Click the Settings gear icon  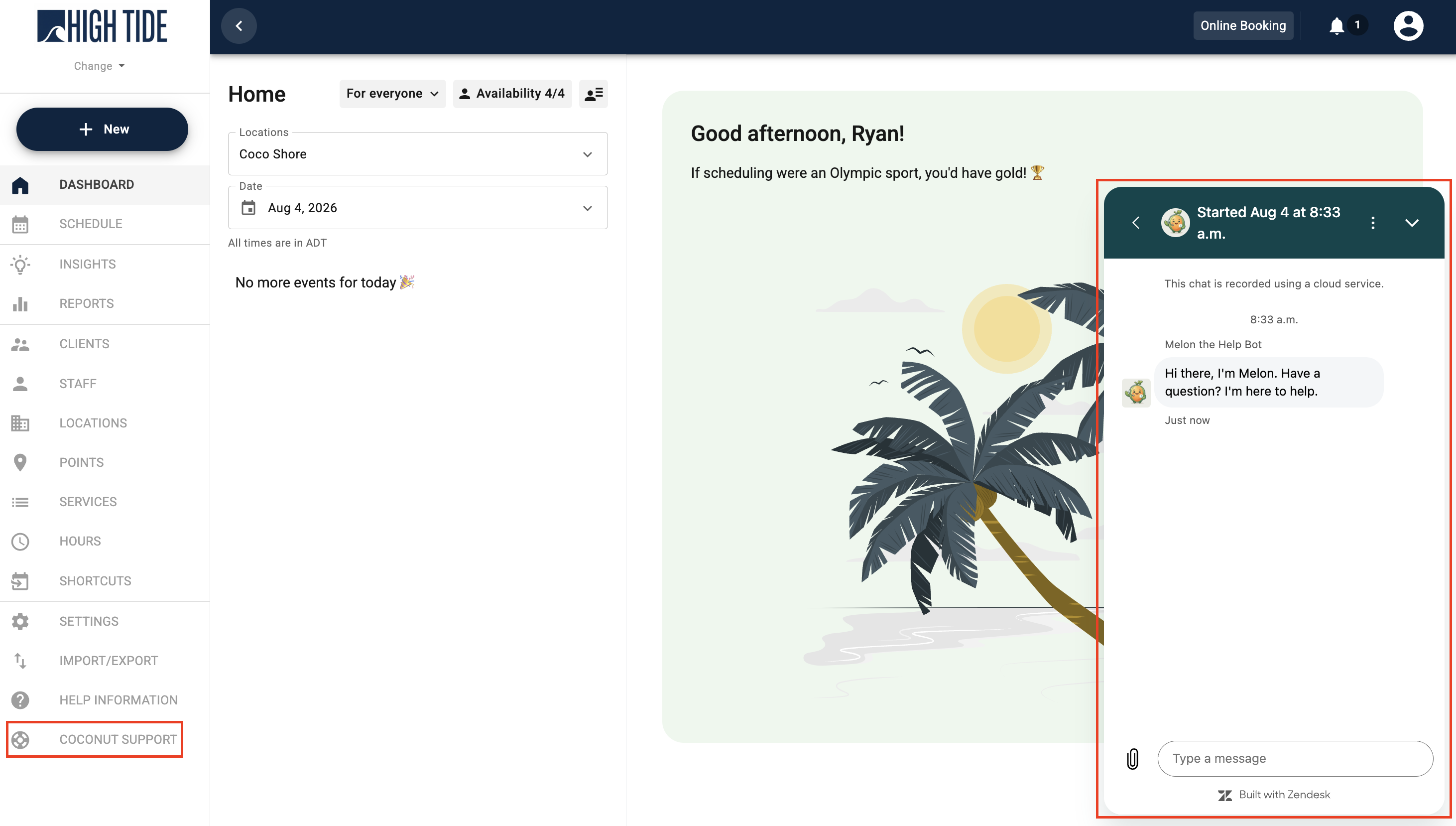[20, 621]
